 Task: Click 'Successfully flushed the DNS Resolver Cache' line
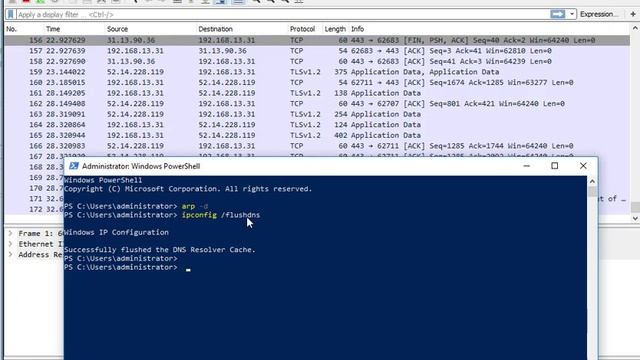point(160,249)
